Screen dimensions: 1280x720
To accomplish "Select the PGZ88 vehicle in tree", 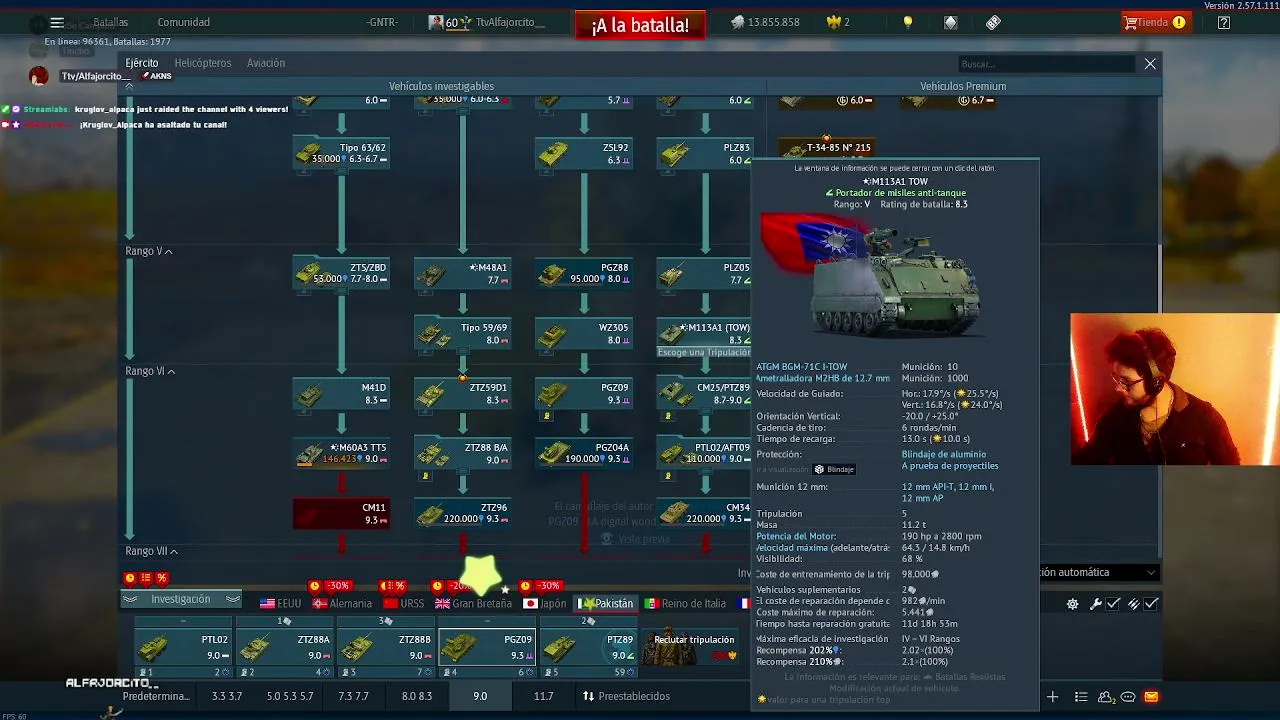I will [x=584, y=273].
